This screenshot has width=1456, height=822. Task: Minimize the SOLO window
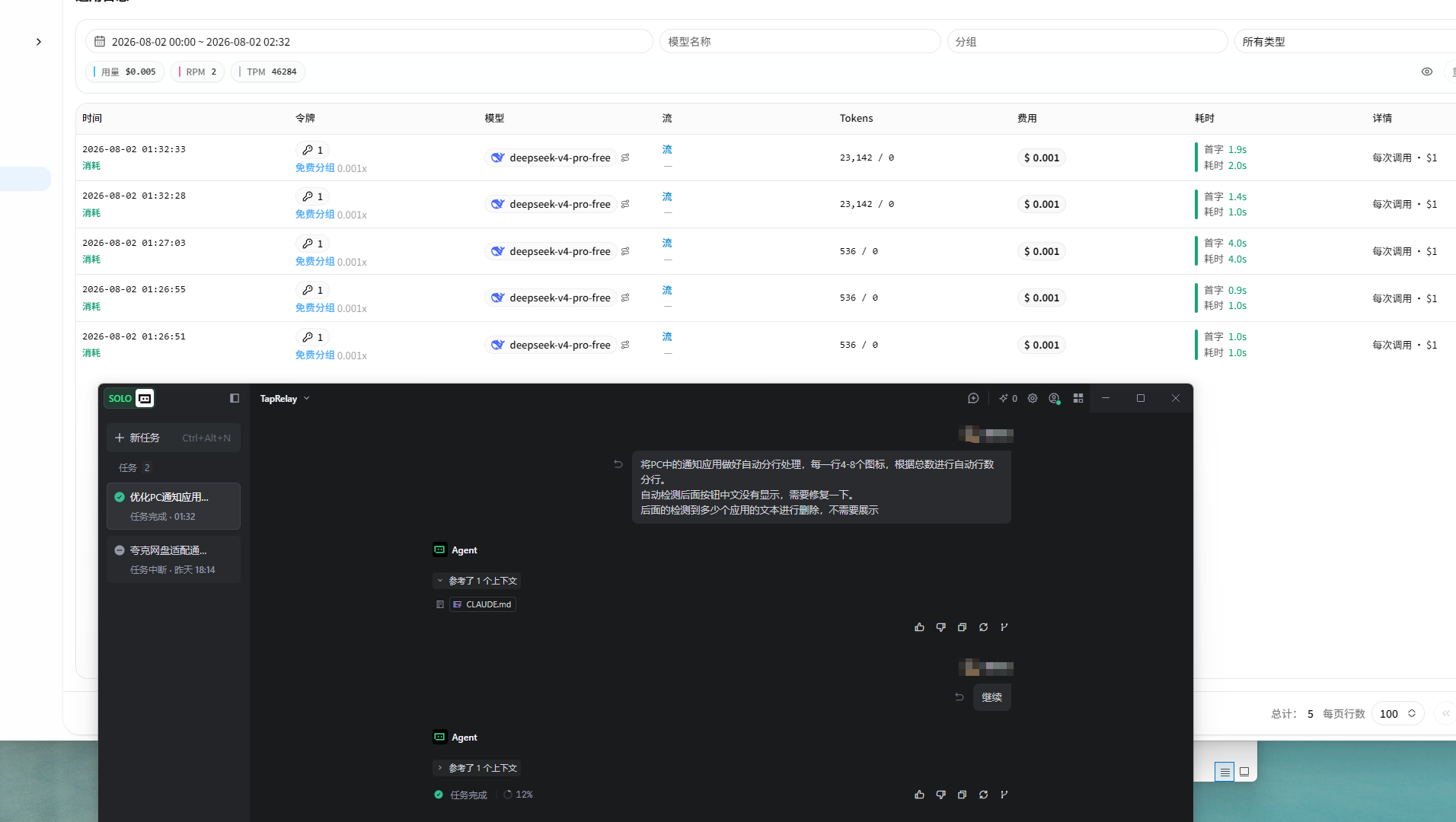[x=1106, y=398]
